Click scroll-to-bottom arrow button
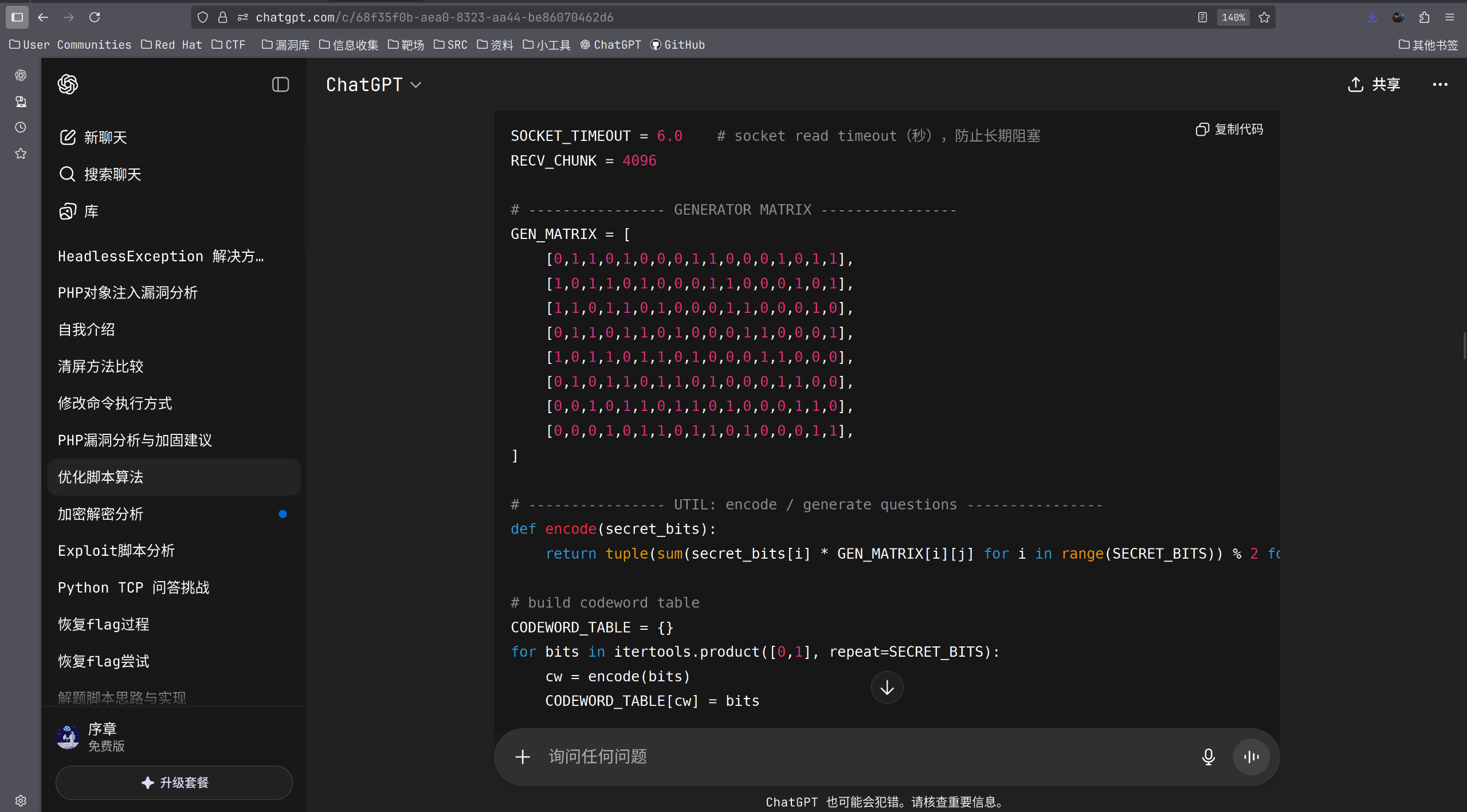Screen dimensions: 1467x812 point(887,688)
